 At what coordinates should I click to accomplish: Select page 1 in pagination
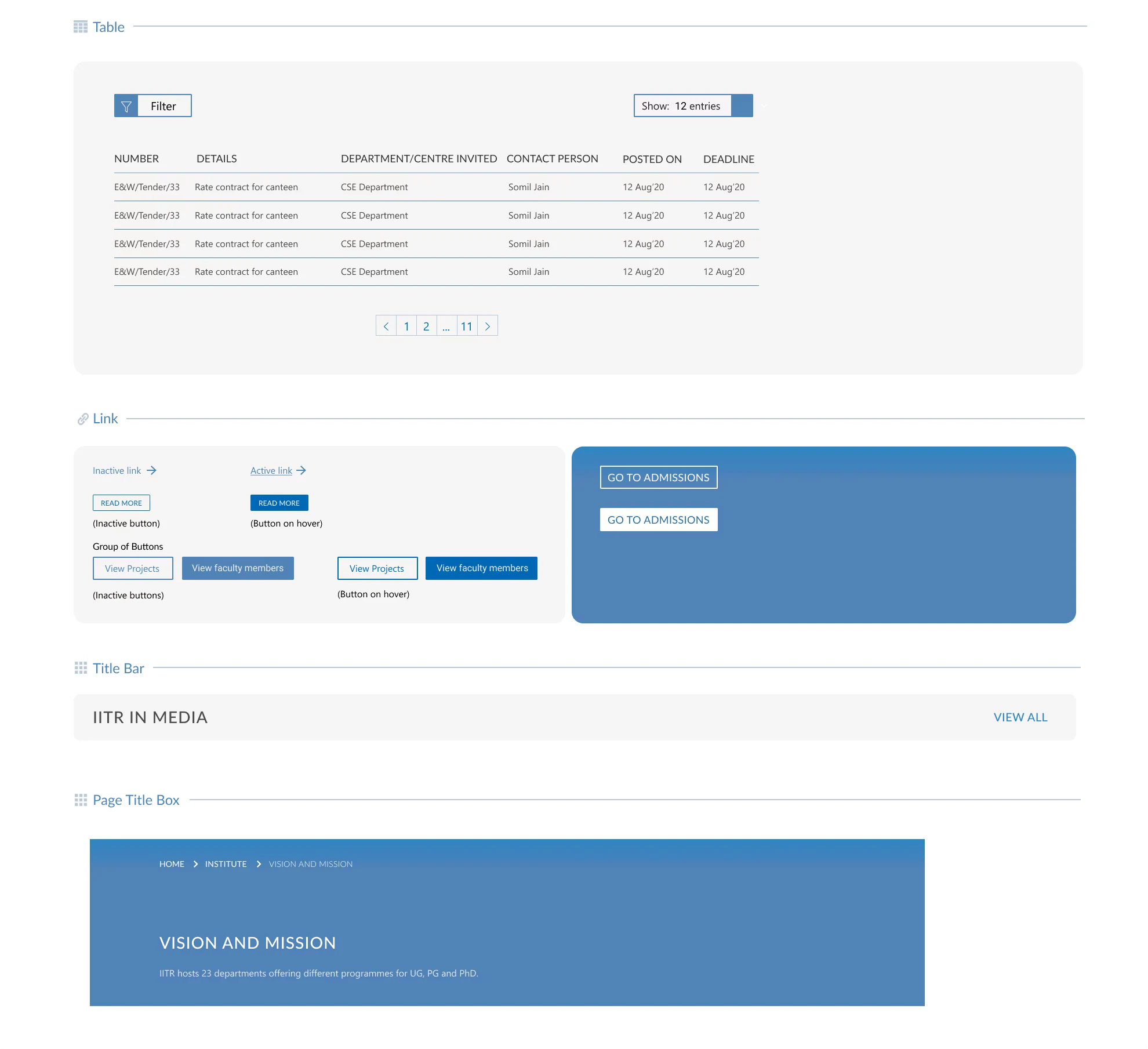(406, 326)
